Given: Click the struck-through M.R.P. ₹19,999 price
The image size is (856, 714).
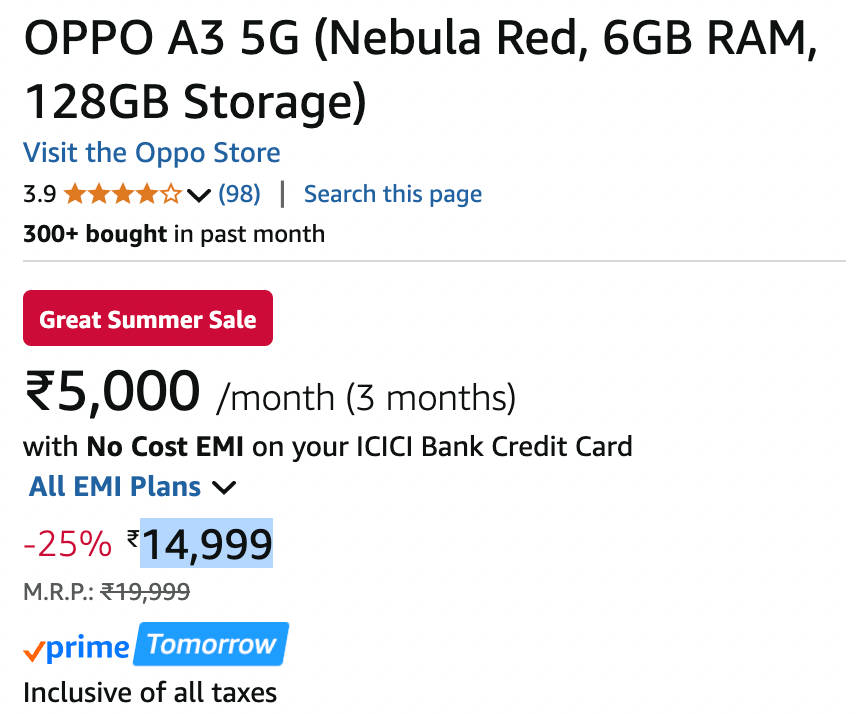Looking at the screenshot, I should tap(146, 592).
